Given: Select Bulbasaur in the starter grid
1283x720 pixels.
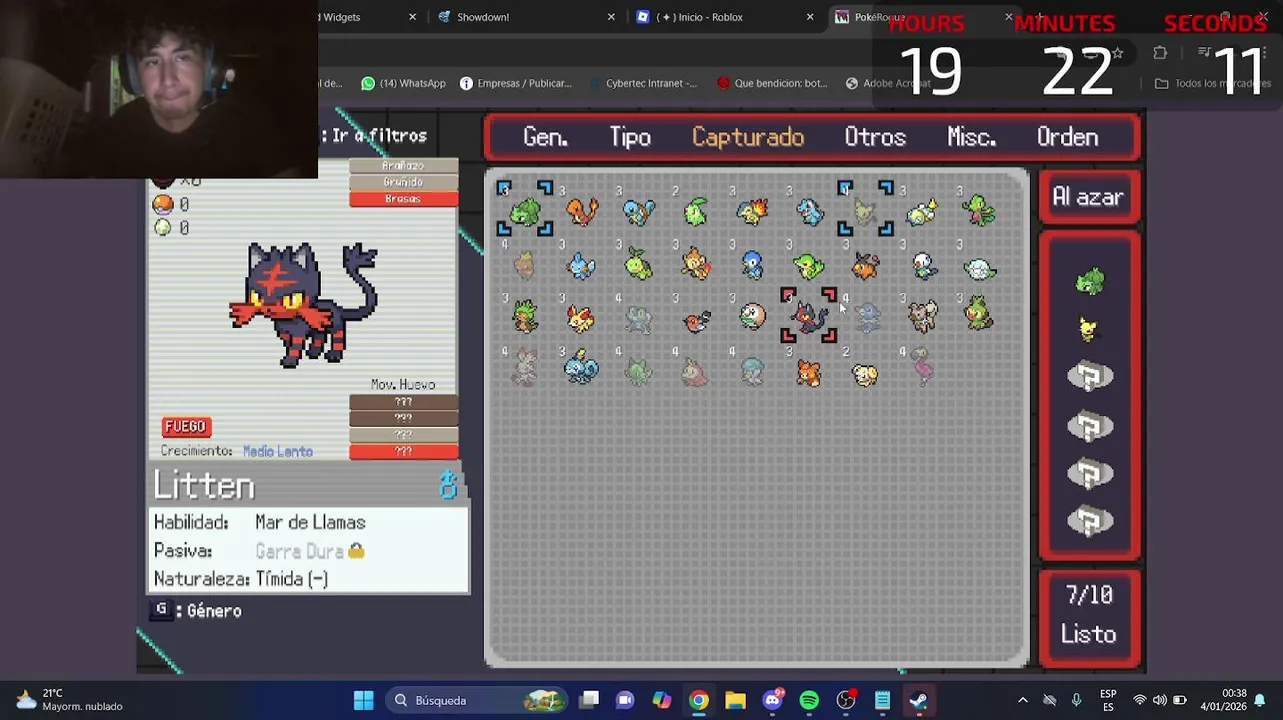Looking at the screenshot, I should point(524,211).
